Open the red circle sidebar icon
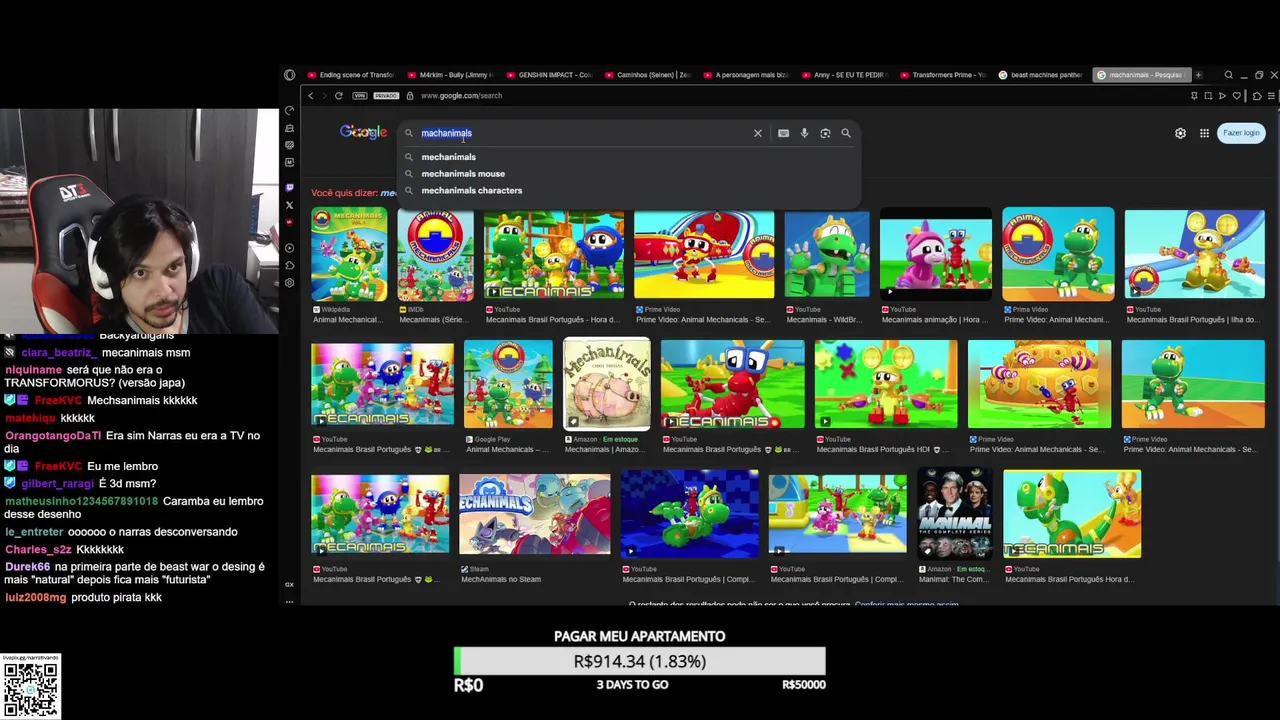Screen dimensions: 1280x720 [x=289, y=222]
